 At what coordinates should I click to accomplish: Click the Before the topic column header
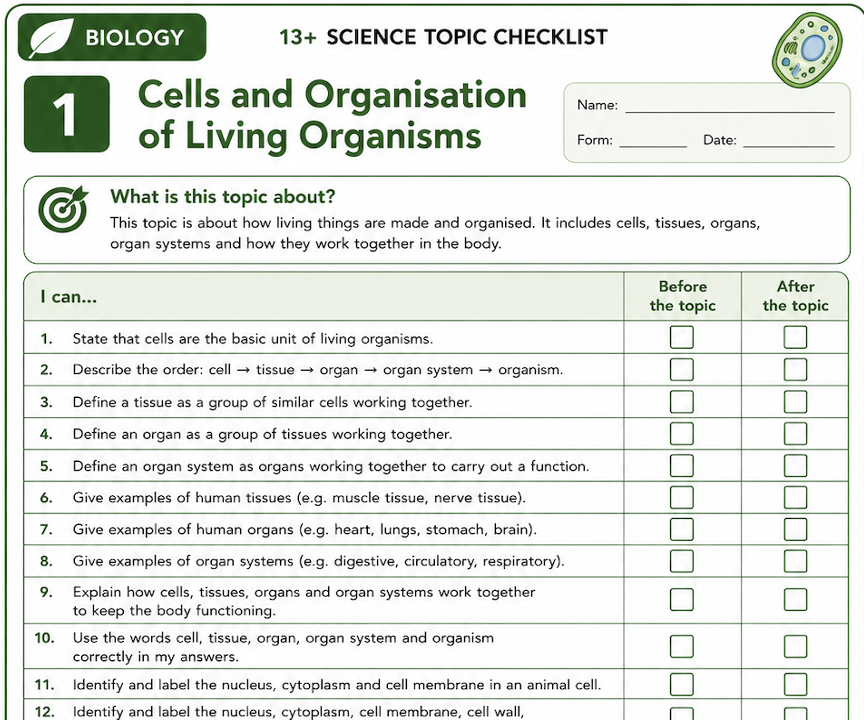[x=682, y=296]
